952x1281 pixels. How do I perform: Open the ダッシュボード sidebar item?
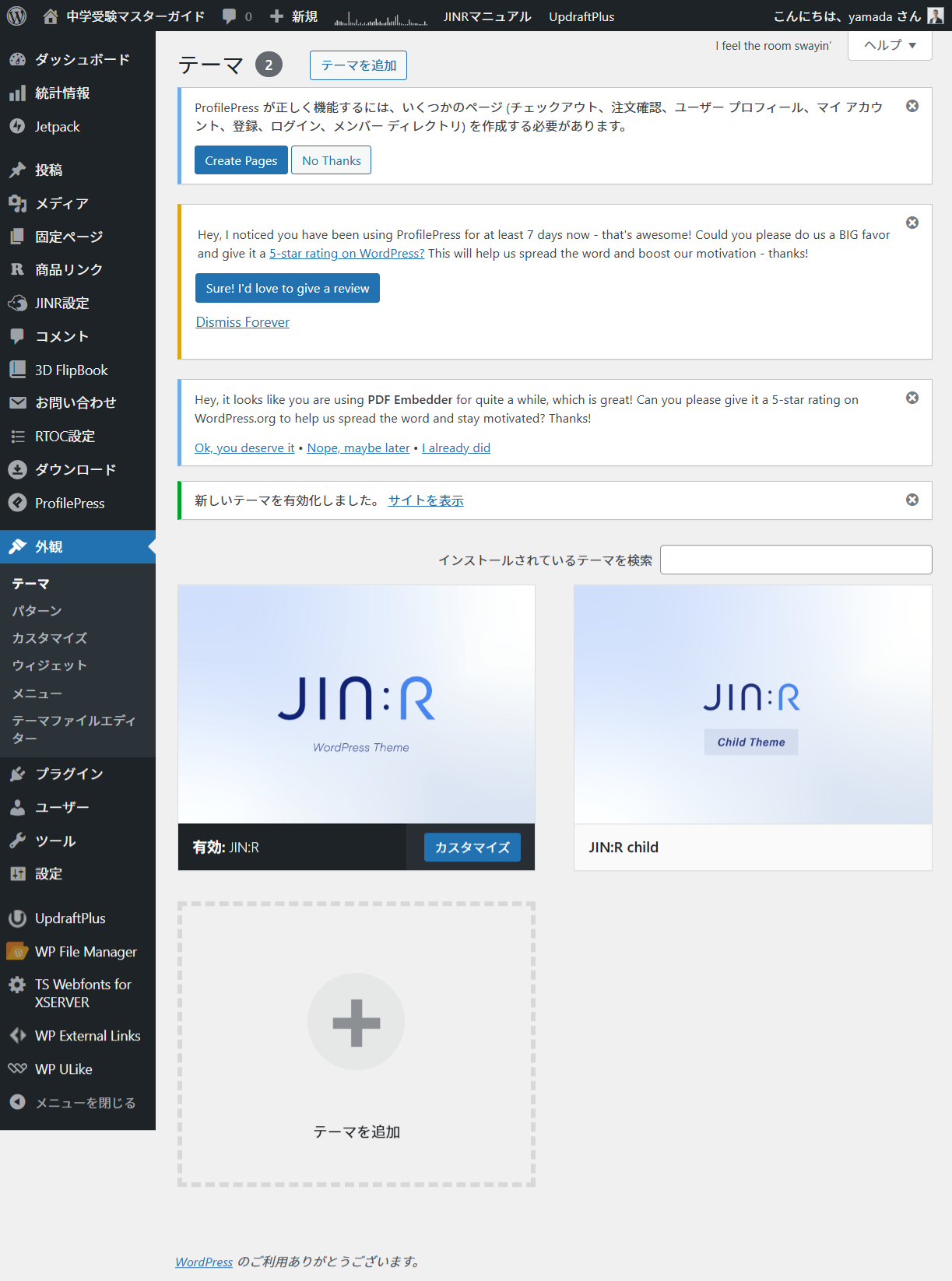tap(82, 59)
